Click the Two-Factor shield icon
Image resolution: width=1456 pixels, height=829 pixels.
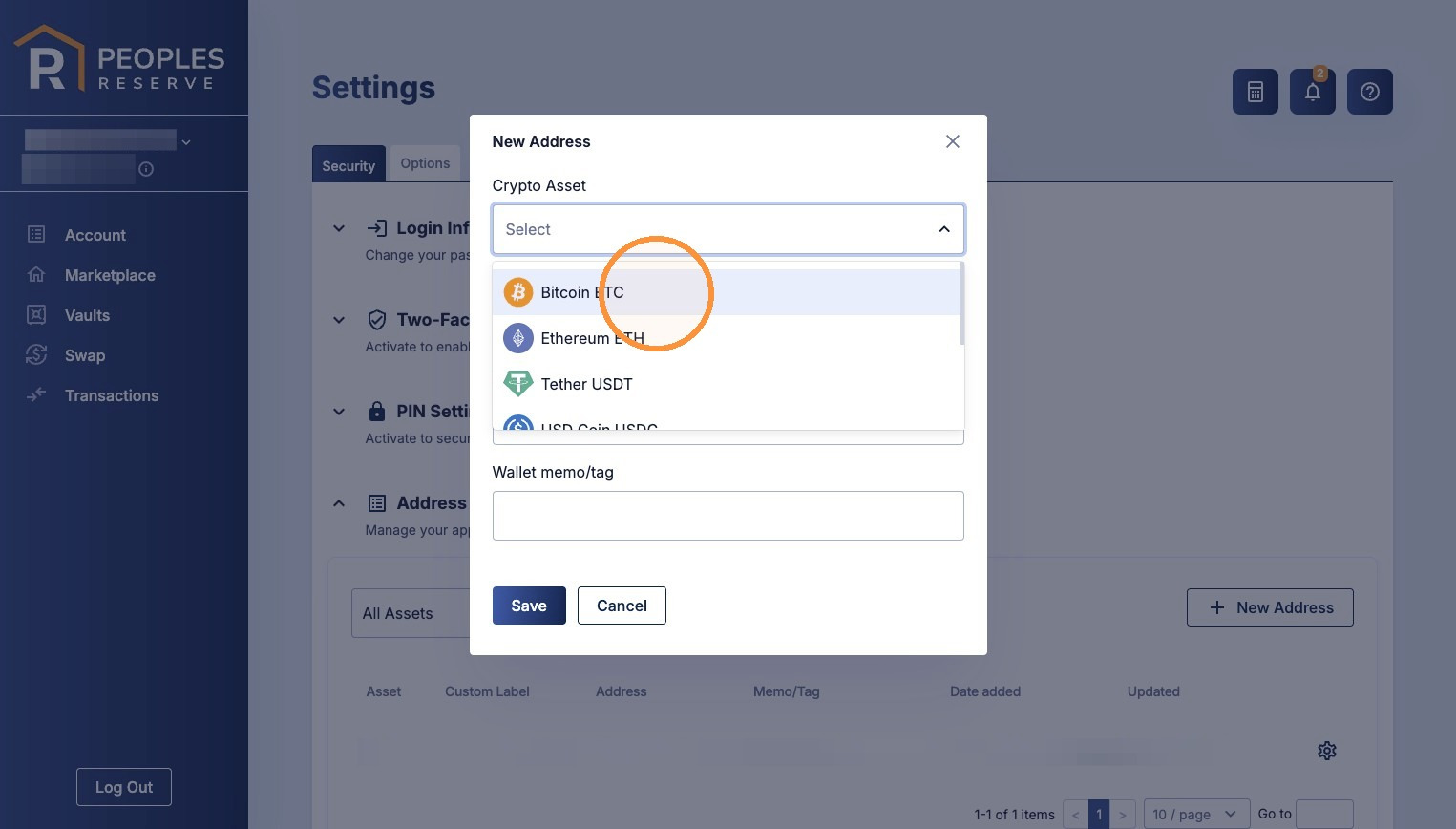coord(377,319)
